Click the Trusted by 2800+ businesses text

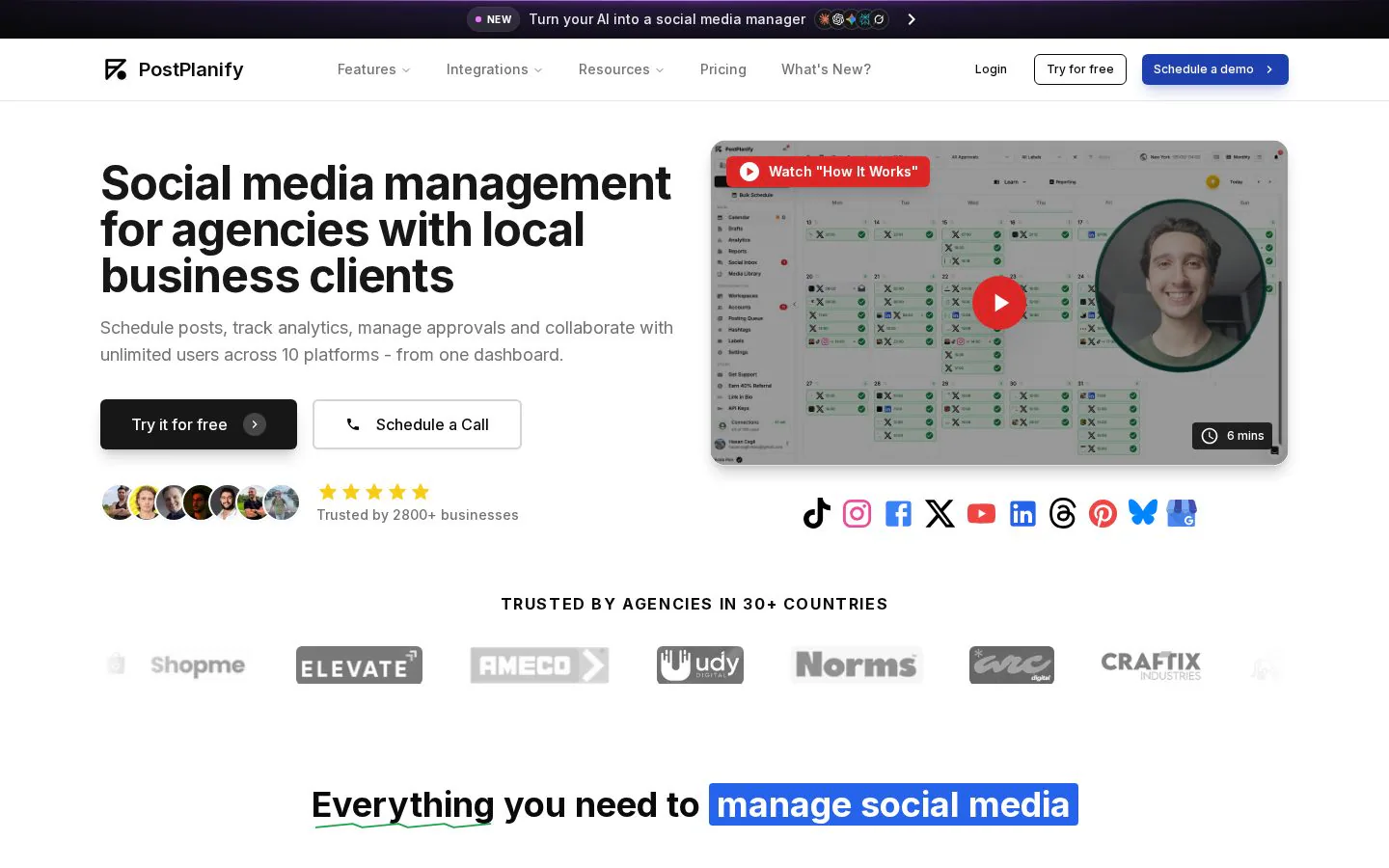tap(418, 515)
